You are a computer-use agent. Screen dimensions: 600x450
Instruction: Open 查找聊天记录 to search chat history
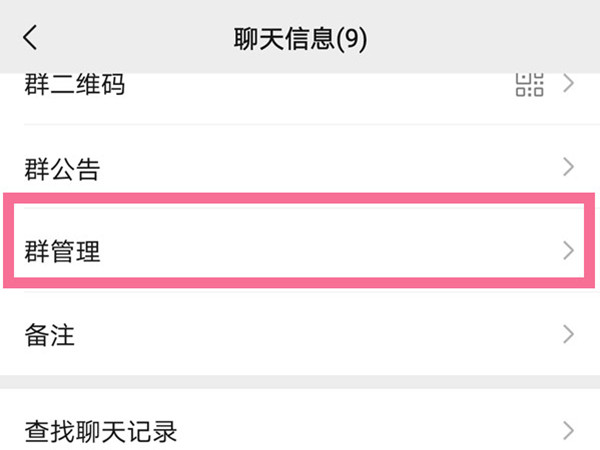101,432
